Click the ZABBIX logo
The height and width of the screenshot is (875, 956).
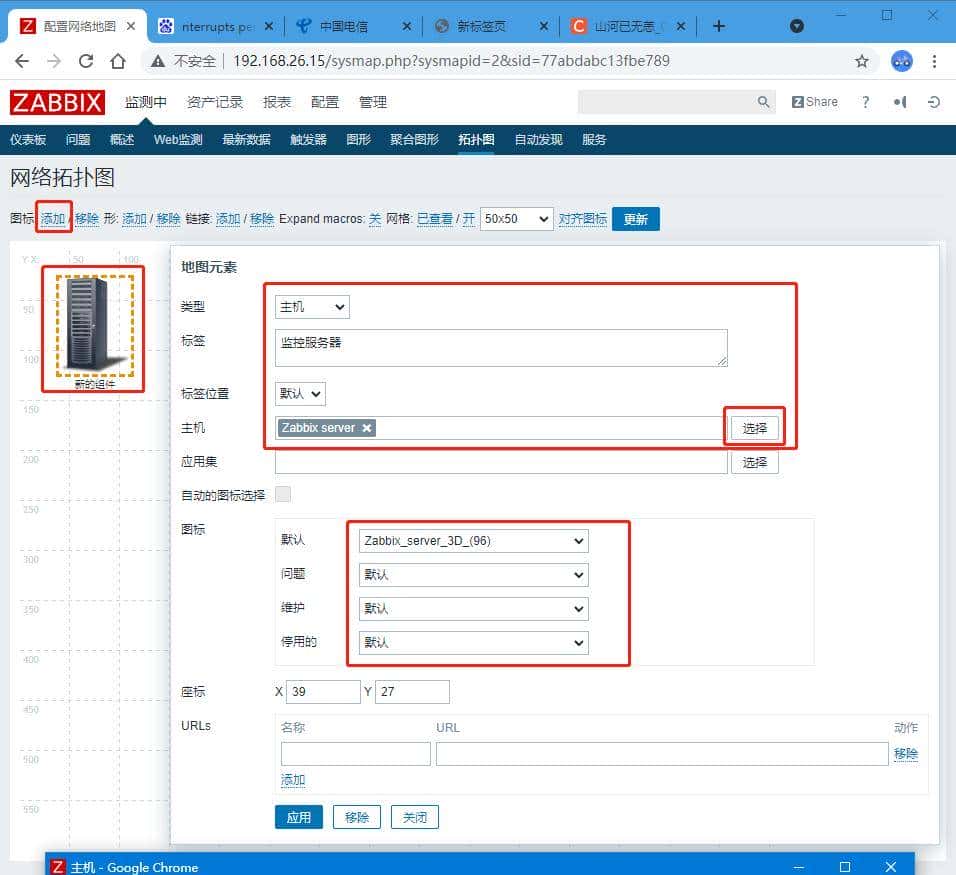[x=56, y=101]
